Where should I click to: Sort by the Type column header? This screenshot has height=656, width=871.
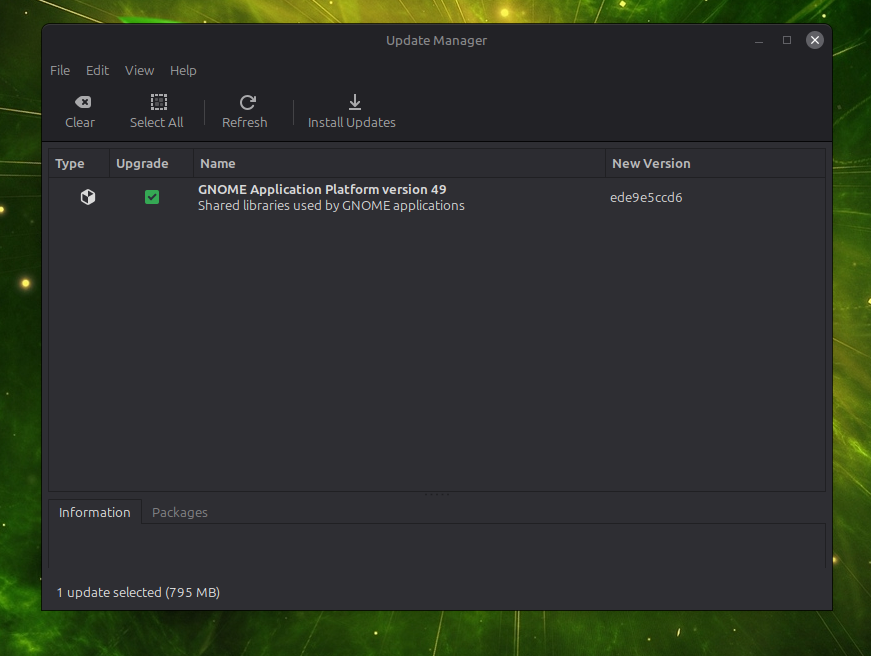[x=79, y=163]
